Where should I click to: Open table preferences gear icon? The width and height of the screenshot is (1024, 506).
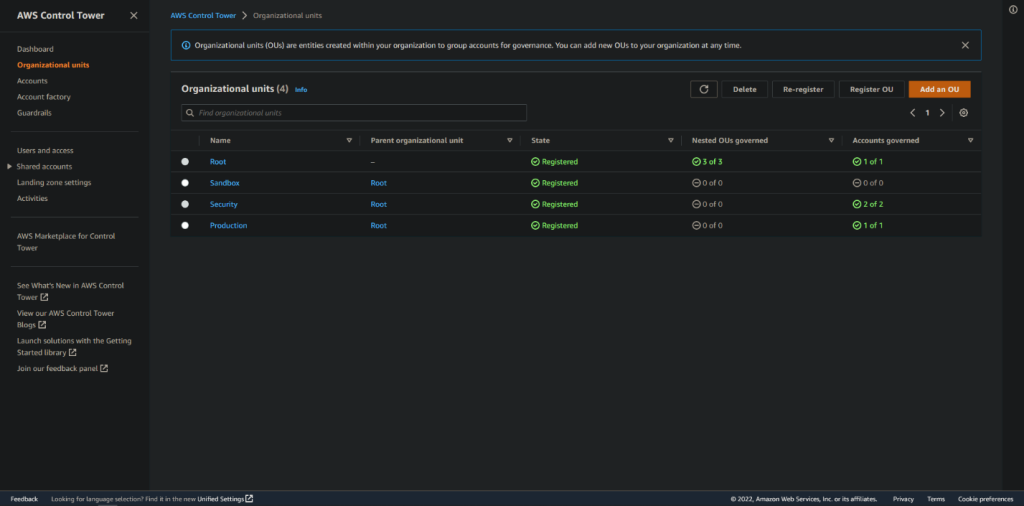(x=963, y=112)
